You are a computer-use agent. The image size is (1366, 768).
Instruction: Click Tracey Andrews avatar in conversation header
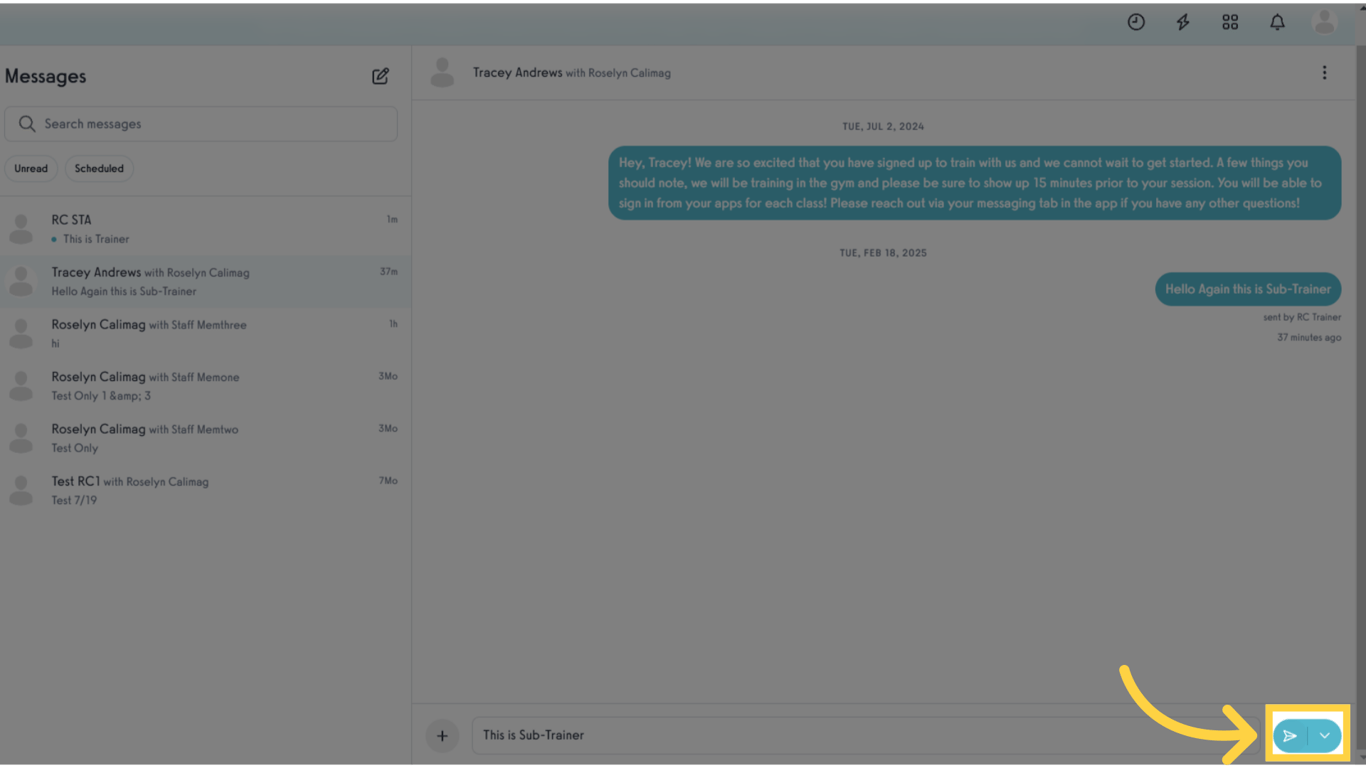click(442, 73)
